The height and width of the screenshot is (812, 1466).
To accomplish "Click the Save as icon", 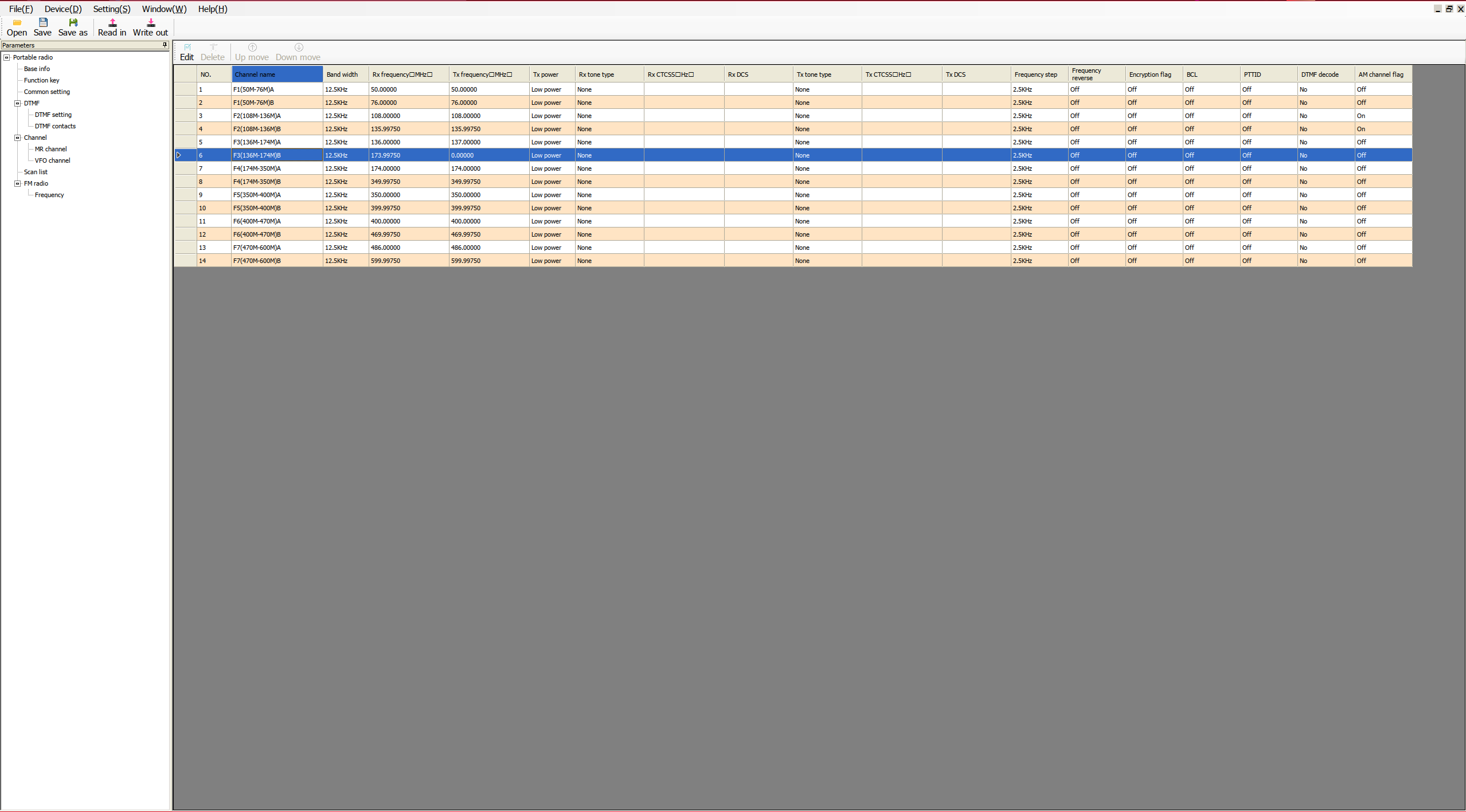I will point(73,23).
